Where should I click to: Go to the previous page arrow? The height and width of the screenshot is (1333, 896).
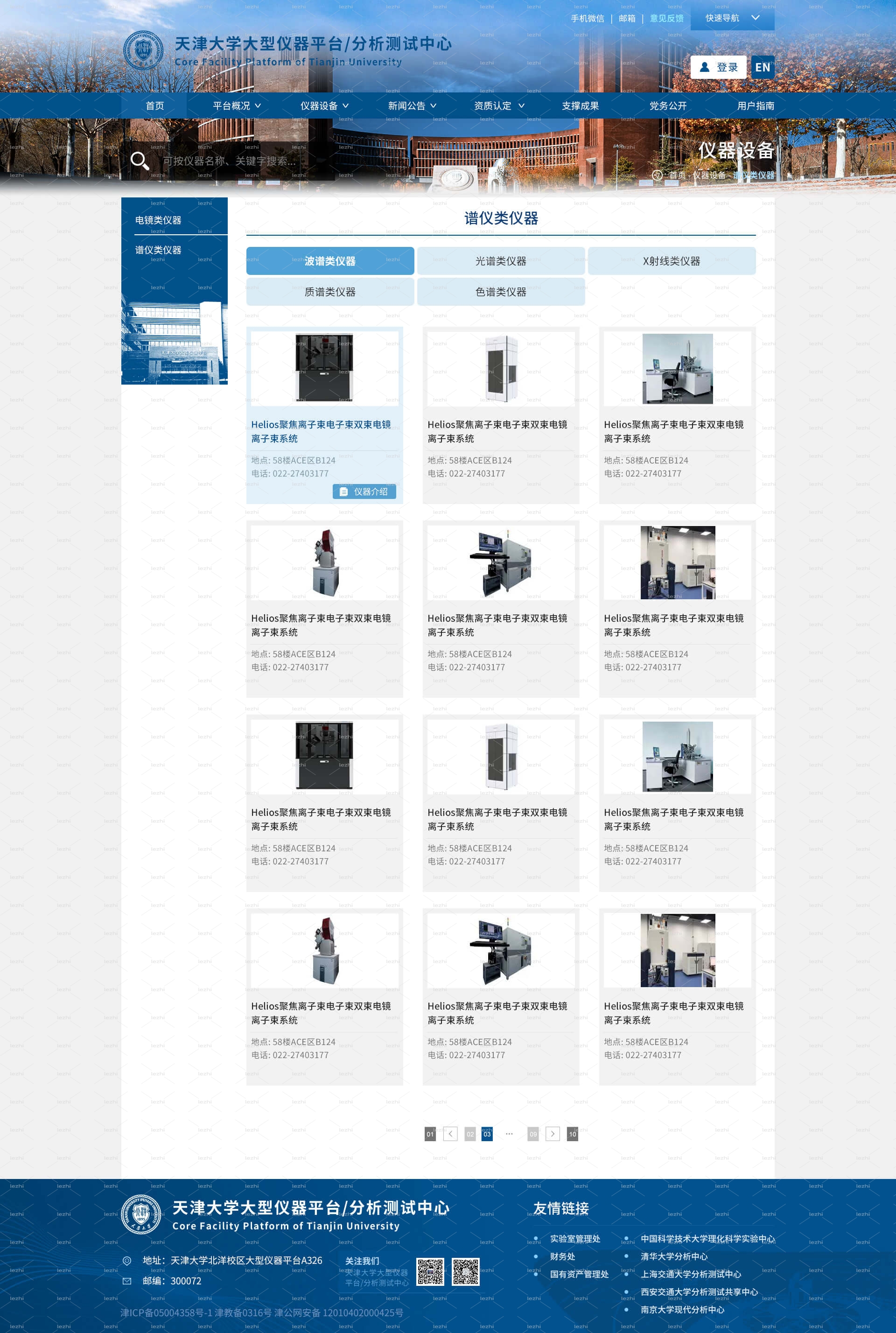(x=450, y=1134)
